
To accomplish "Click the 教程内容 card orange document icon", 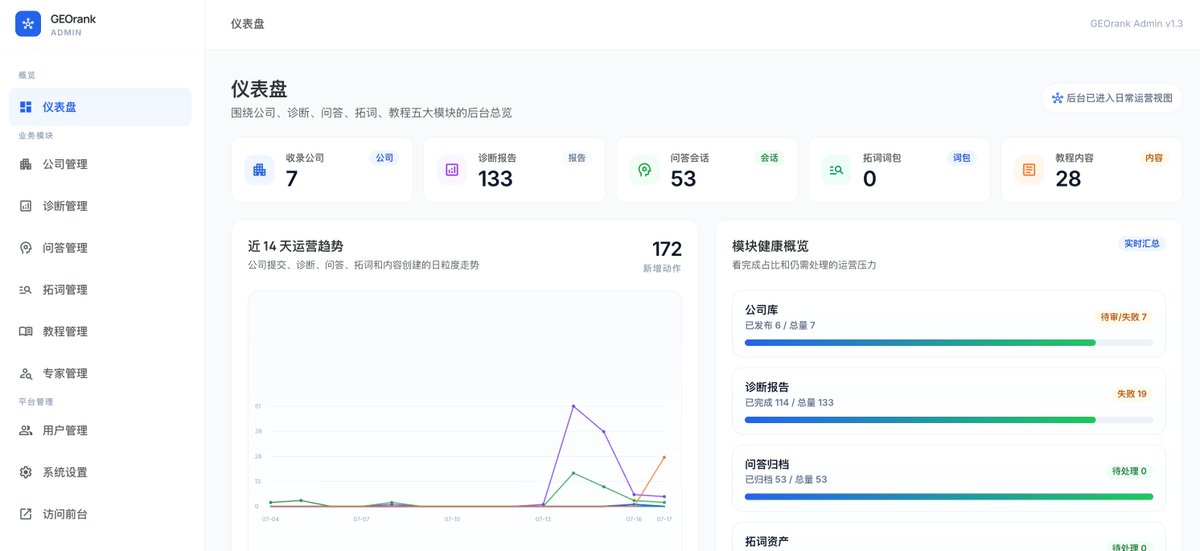I will (x=1029, y=170).
